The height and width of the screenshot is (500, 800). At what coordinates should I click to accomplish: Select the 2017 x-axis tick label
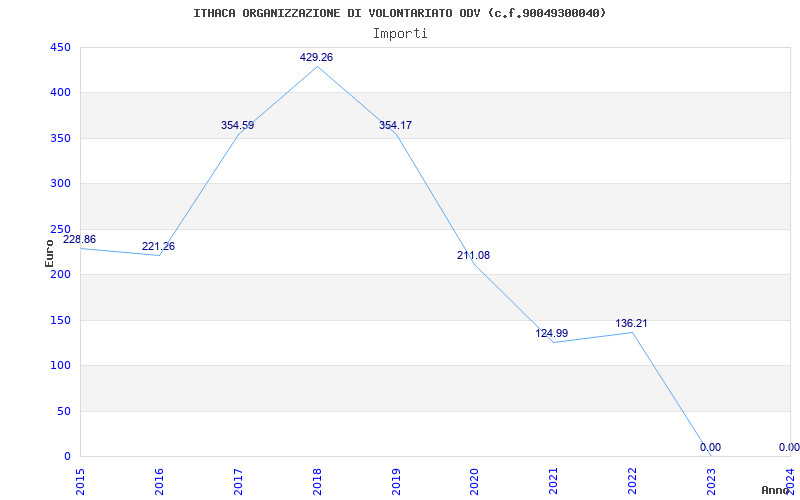coord(238,482)
